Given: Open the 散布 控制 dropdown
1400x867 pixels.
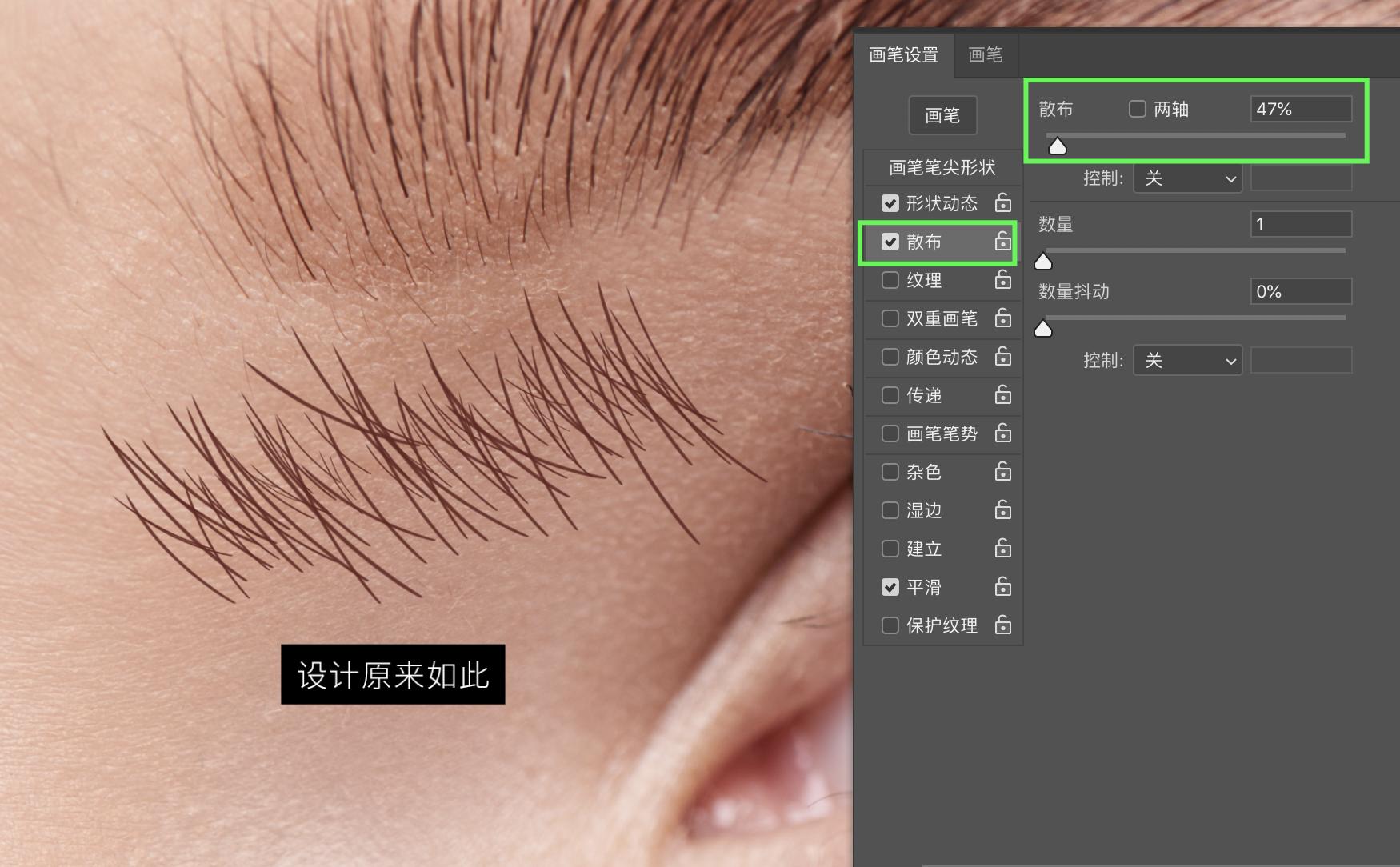Looking at the screenshot, I should pos(1187,178).
